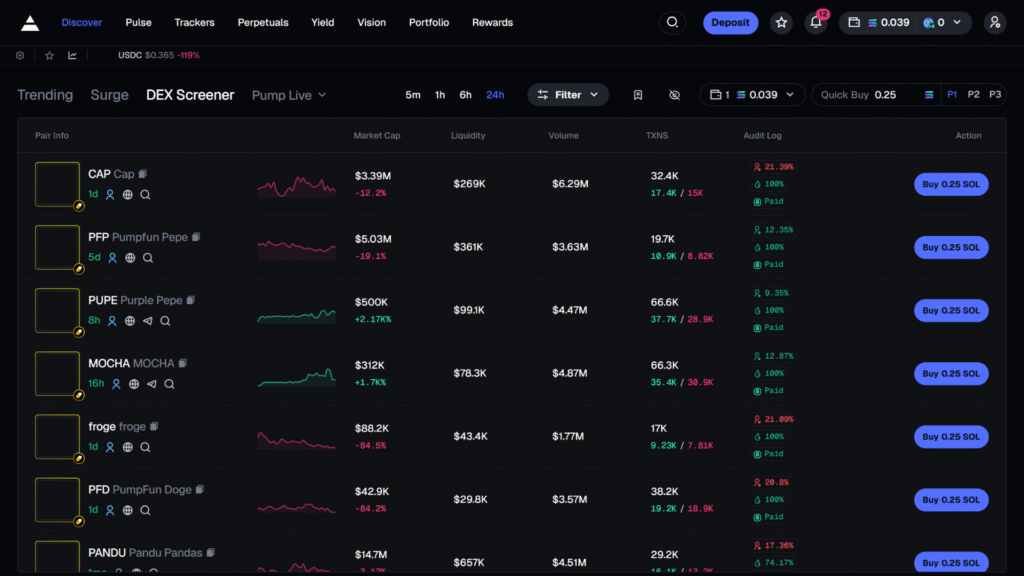Screen dimensions: 1024x576
Task: Expand the Filter dropdown
Action: click(568, 95)
